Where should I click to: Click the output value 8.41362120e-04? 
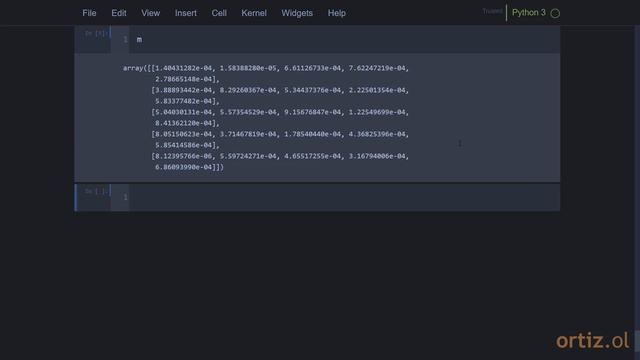pos(184,123)
